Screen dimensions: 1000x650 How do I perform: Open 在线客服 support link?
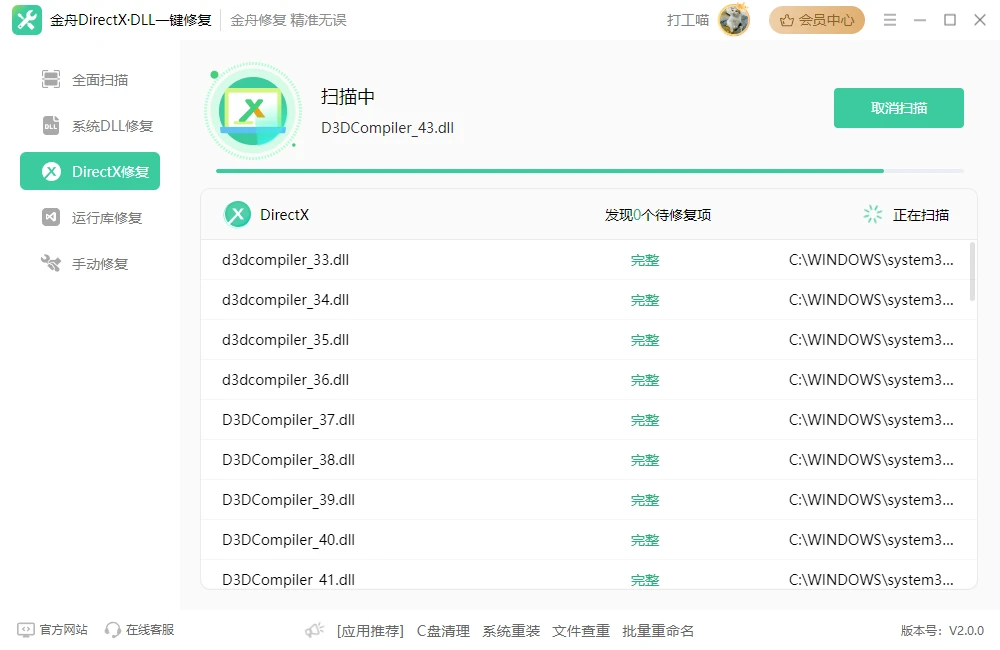coord(140,630)
